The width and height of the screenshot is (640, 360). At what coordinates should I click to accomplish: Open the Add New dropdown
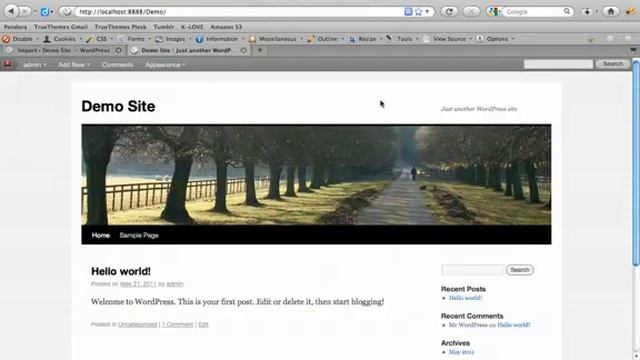[x=74, y=64]
